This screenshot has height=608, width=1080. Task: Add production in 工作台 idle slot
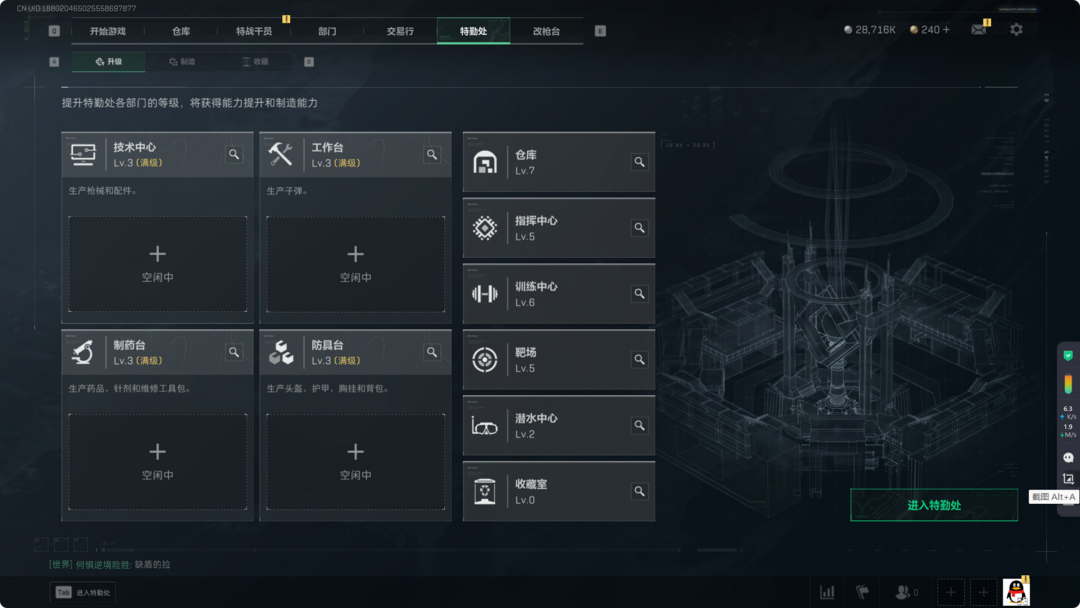[x=355, y=264]
